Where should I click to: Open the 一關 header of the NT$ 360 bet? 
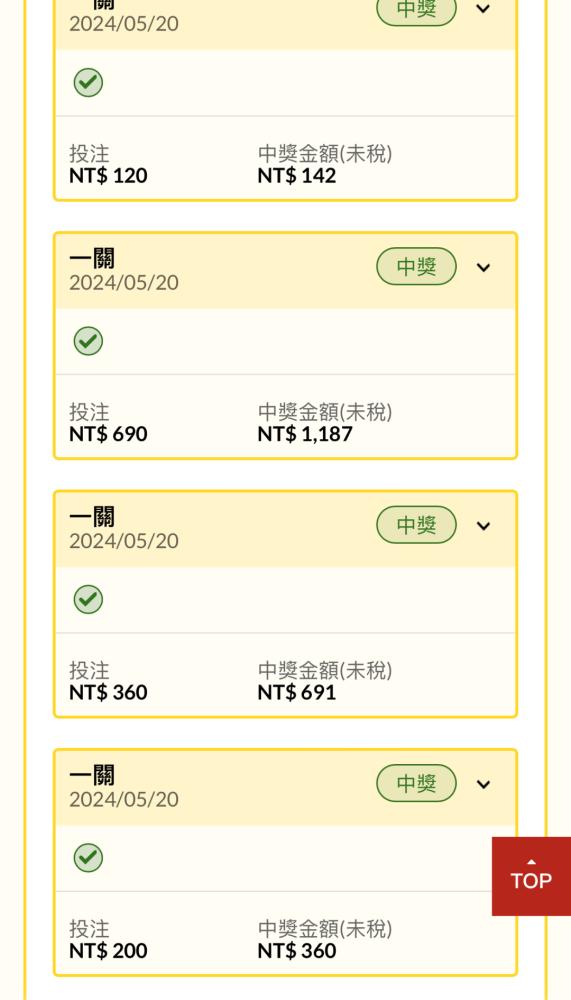(x=285, y=530)
